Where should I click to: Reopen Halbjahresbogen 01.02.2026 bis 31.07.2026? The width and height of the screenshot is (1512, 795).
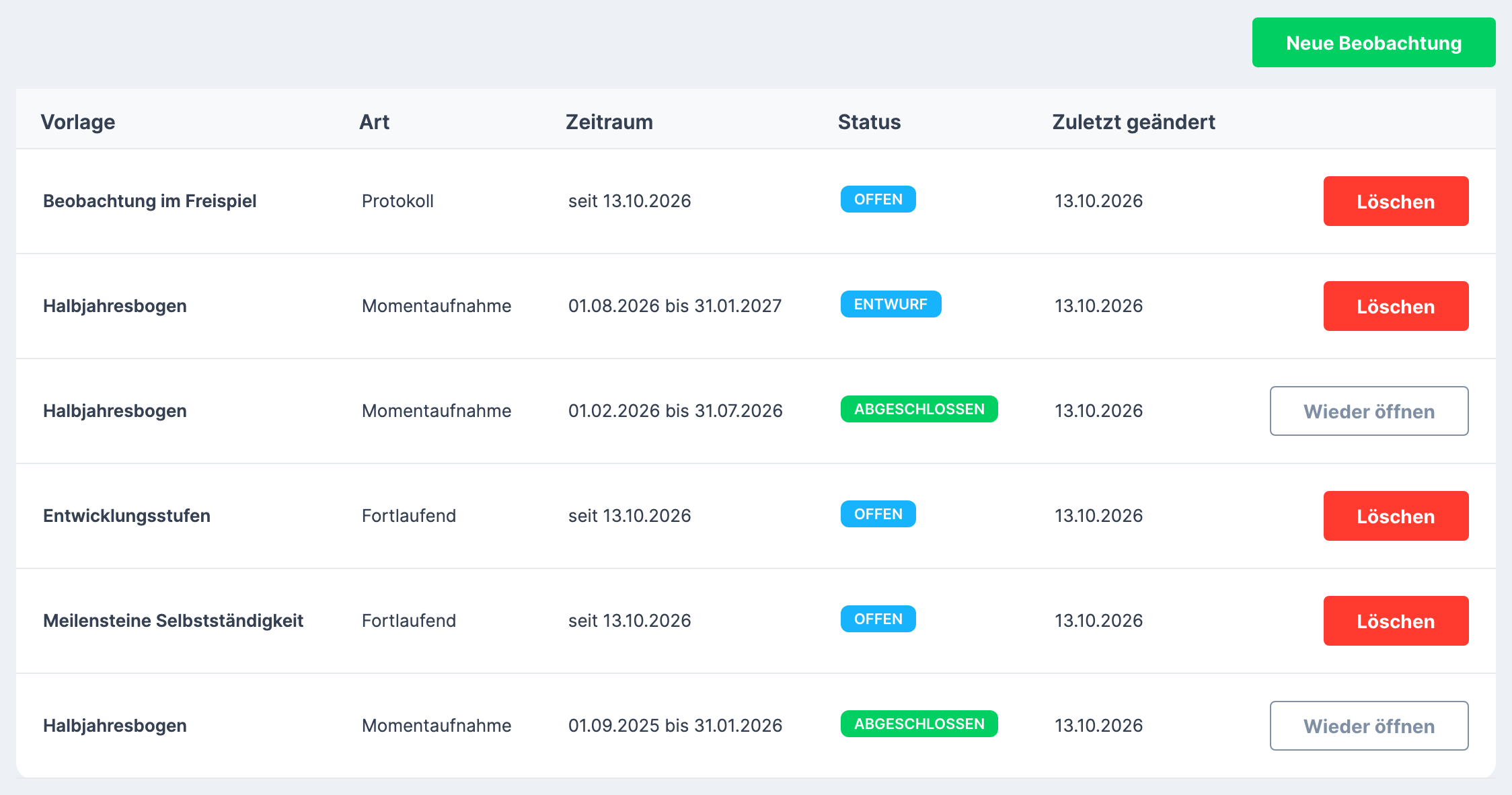point(1369,411)
